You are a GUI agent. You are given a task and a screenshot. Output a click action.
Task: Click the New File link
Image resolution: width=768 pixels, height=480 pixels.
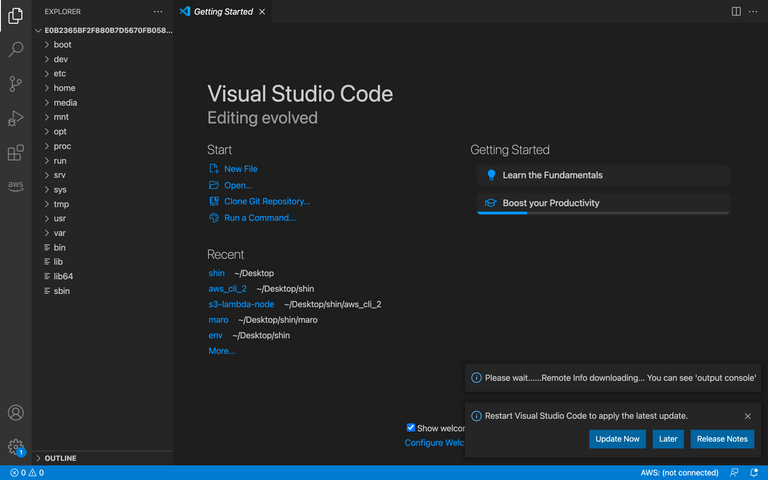pyautogui.click(x=240, y=168)
